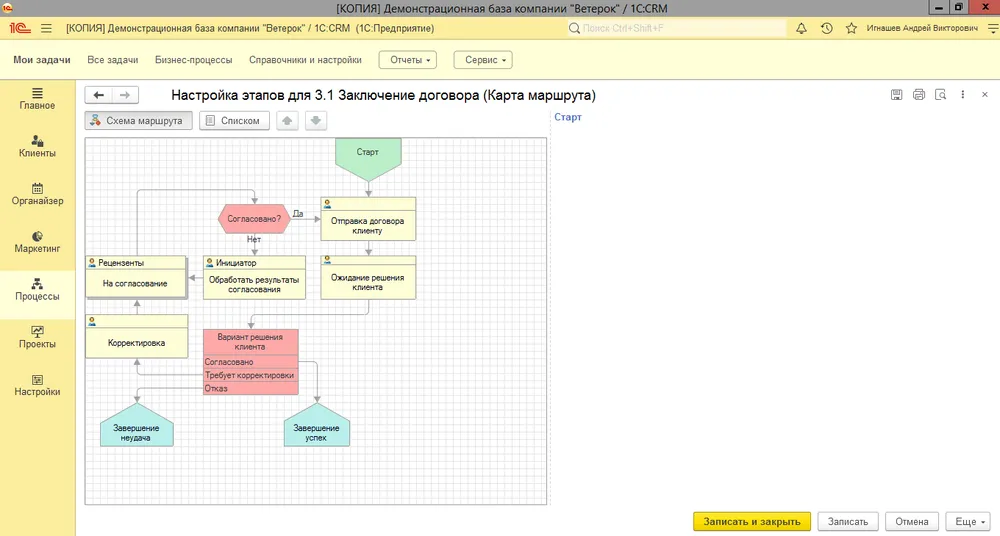Switch to Схема маршрута view
The image size is (1000, 536).
click(x=138, y=121)
